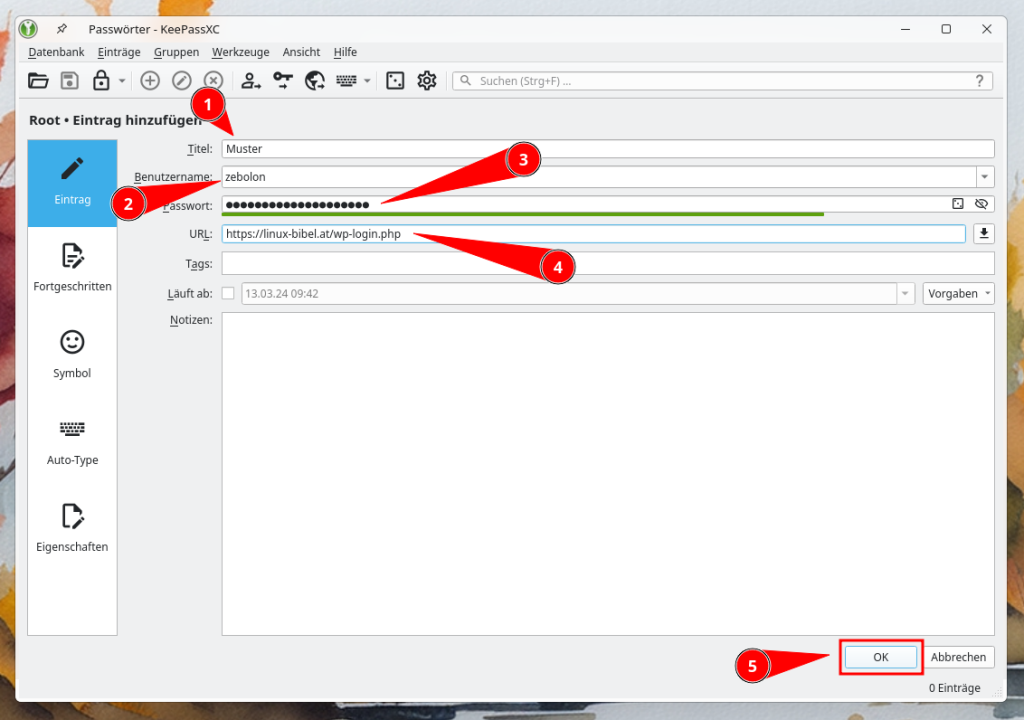Open the Eigenschaften section
The height and width of the screenshot is (720, 1024).
click(x=72, y=529)
